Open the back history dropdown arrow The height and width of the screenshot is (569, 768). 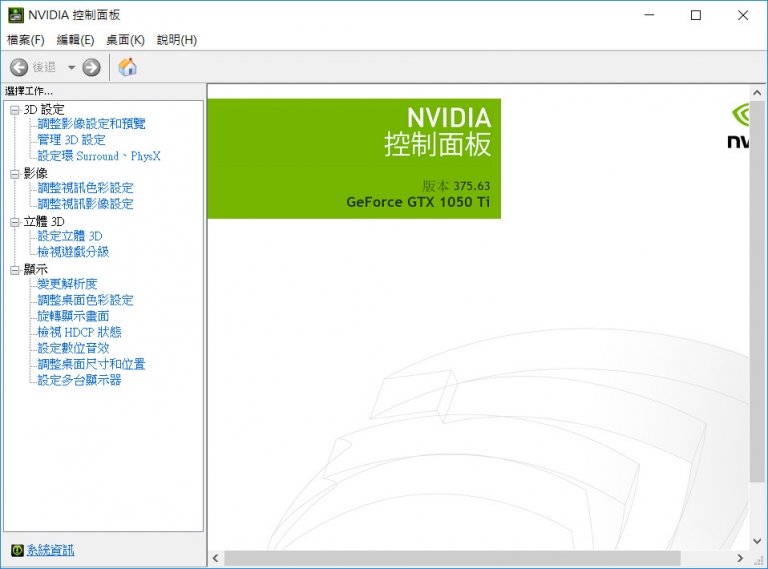tap(72, 67)
